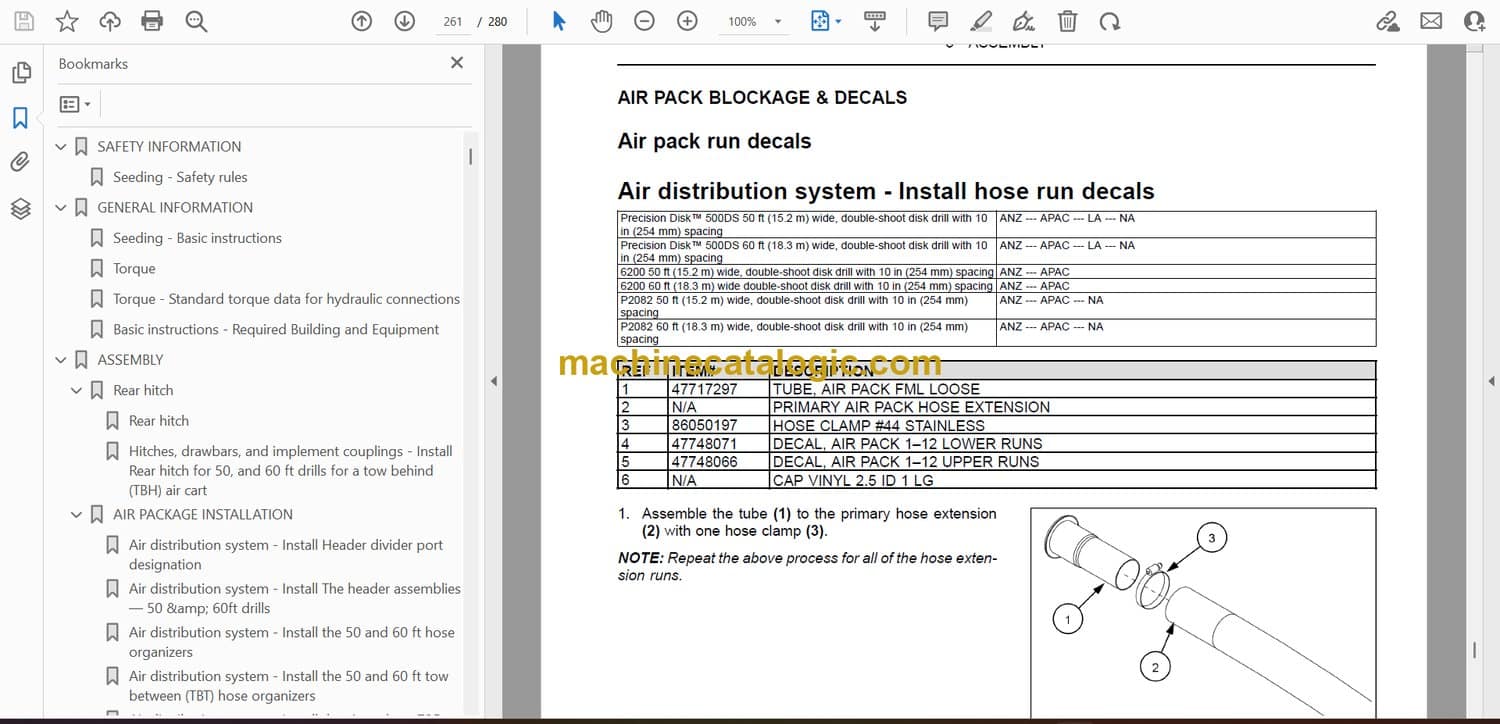Open the account sharing icon
This screenshot has height=724, width=1500.
pyautogui.click(x=1474, y=21)
